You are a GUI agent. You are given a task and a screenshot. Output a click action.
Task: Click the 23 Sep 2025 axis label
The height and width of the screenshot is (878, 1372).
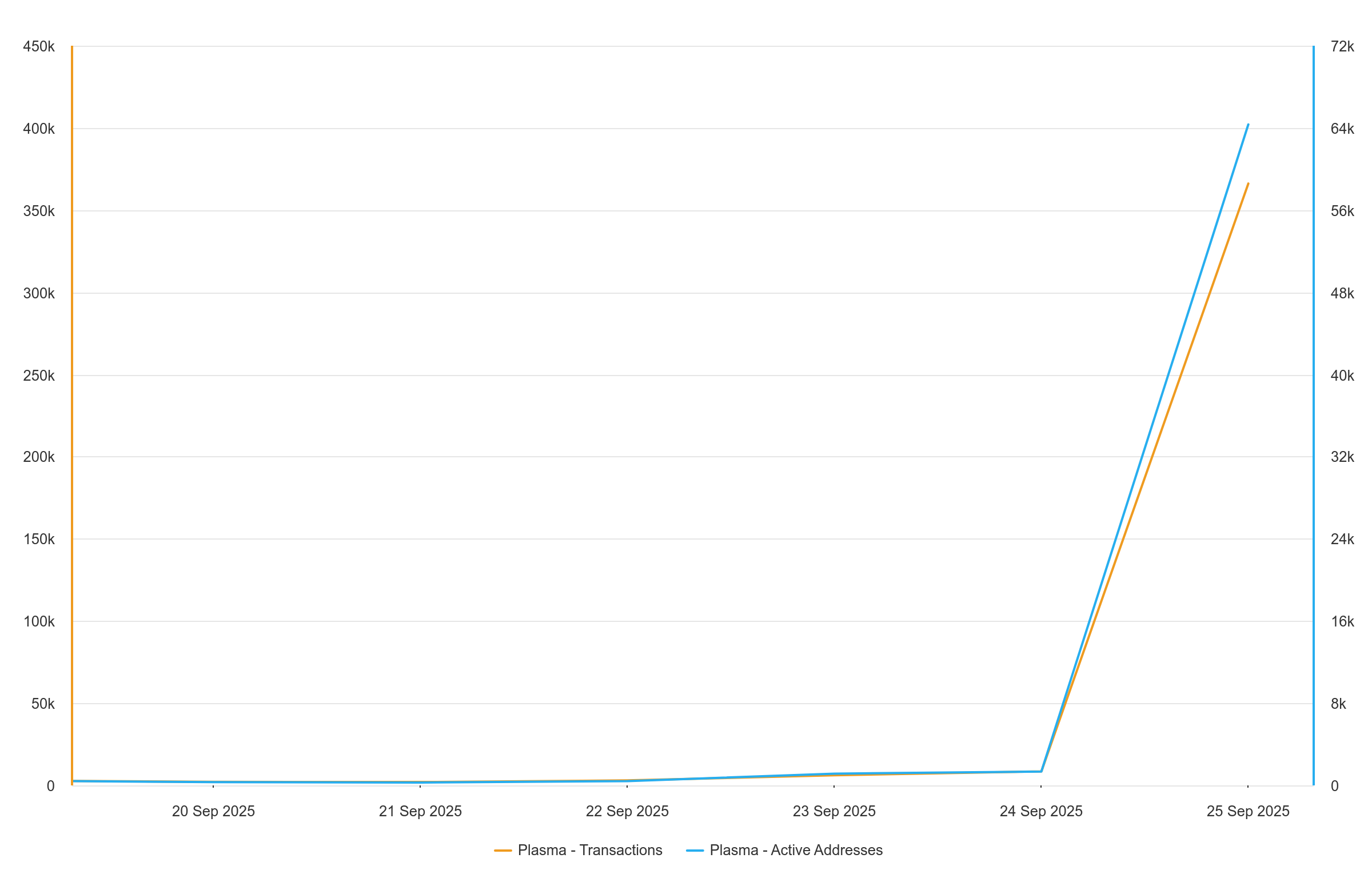834,811
